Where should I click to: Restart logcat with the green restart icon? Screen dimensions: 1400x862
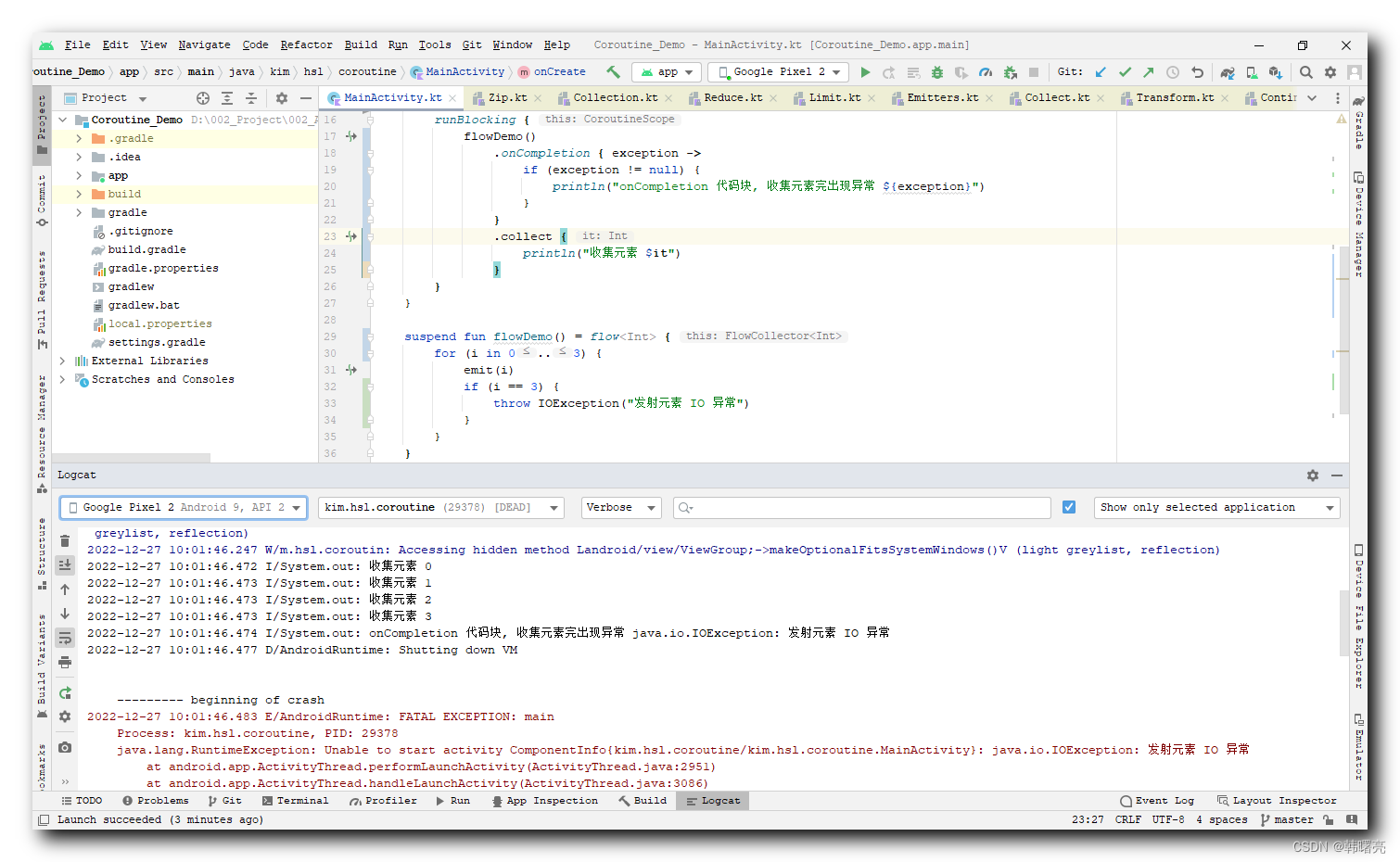pos(65,693)
